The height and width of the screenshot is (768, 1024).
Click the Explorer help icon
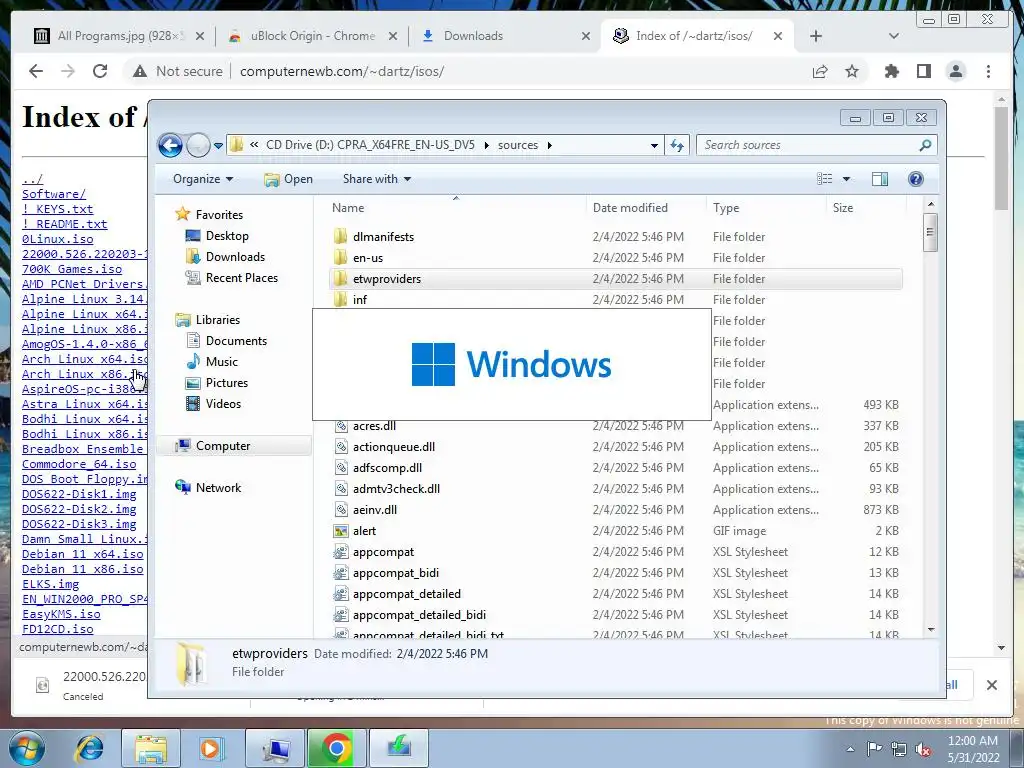point(916,179)
